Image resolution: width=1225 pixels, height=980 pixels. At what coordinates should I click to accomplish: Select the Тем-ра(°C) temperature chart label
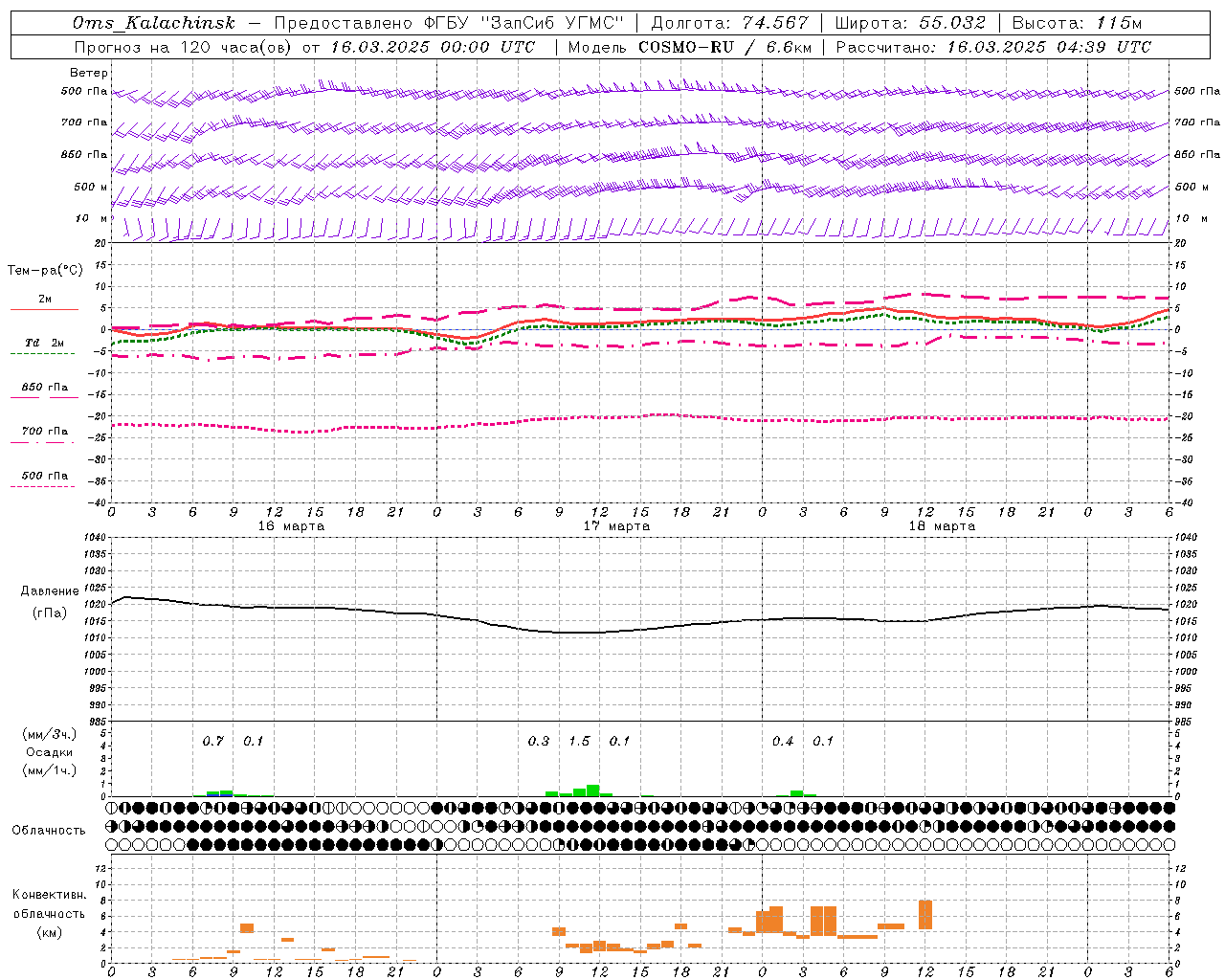click(x=45, y=270)
